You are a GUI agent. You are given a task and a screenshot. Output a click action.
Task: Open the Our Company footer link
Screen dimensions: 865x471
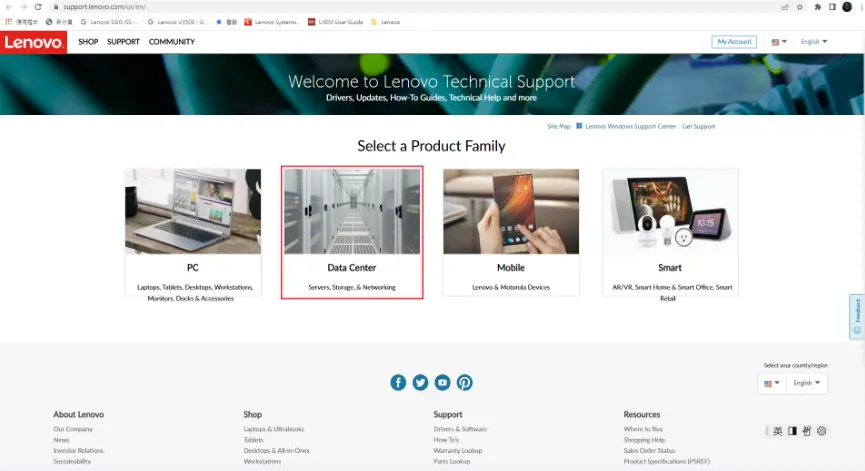(x=73, y=429)
